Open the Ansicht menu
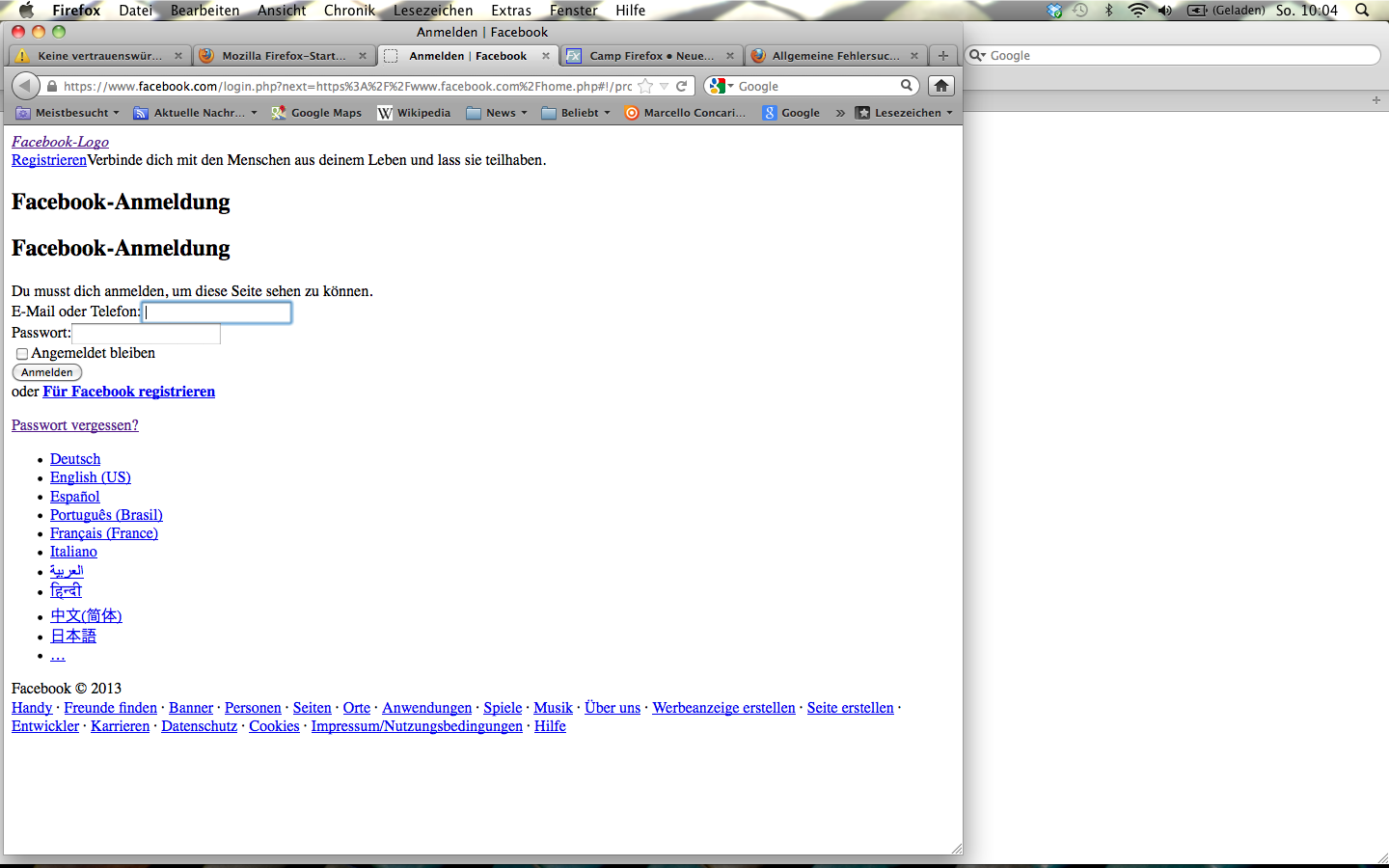This screenshot has width=1389, height=868. click(282, 11)
